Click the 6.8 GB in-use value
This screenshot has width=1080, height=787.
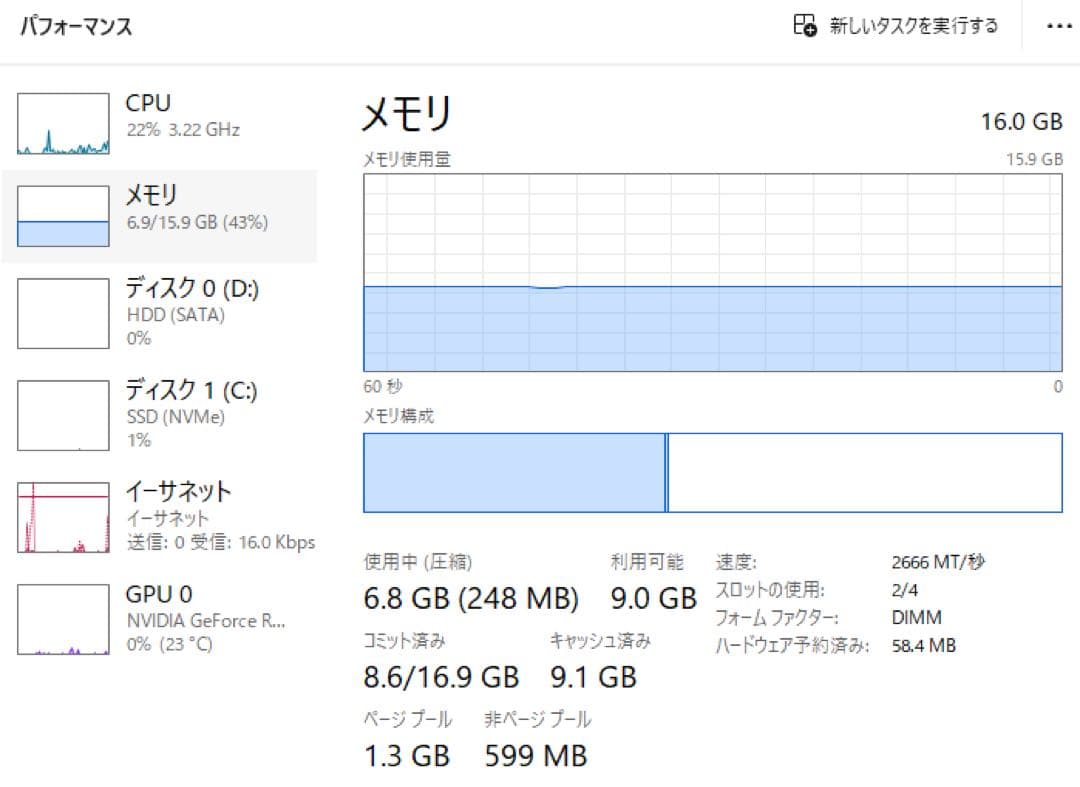[406, 599]
